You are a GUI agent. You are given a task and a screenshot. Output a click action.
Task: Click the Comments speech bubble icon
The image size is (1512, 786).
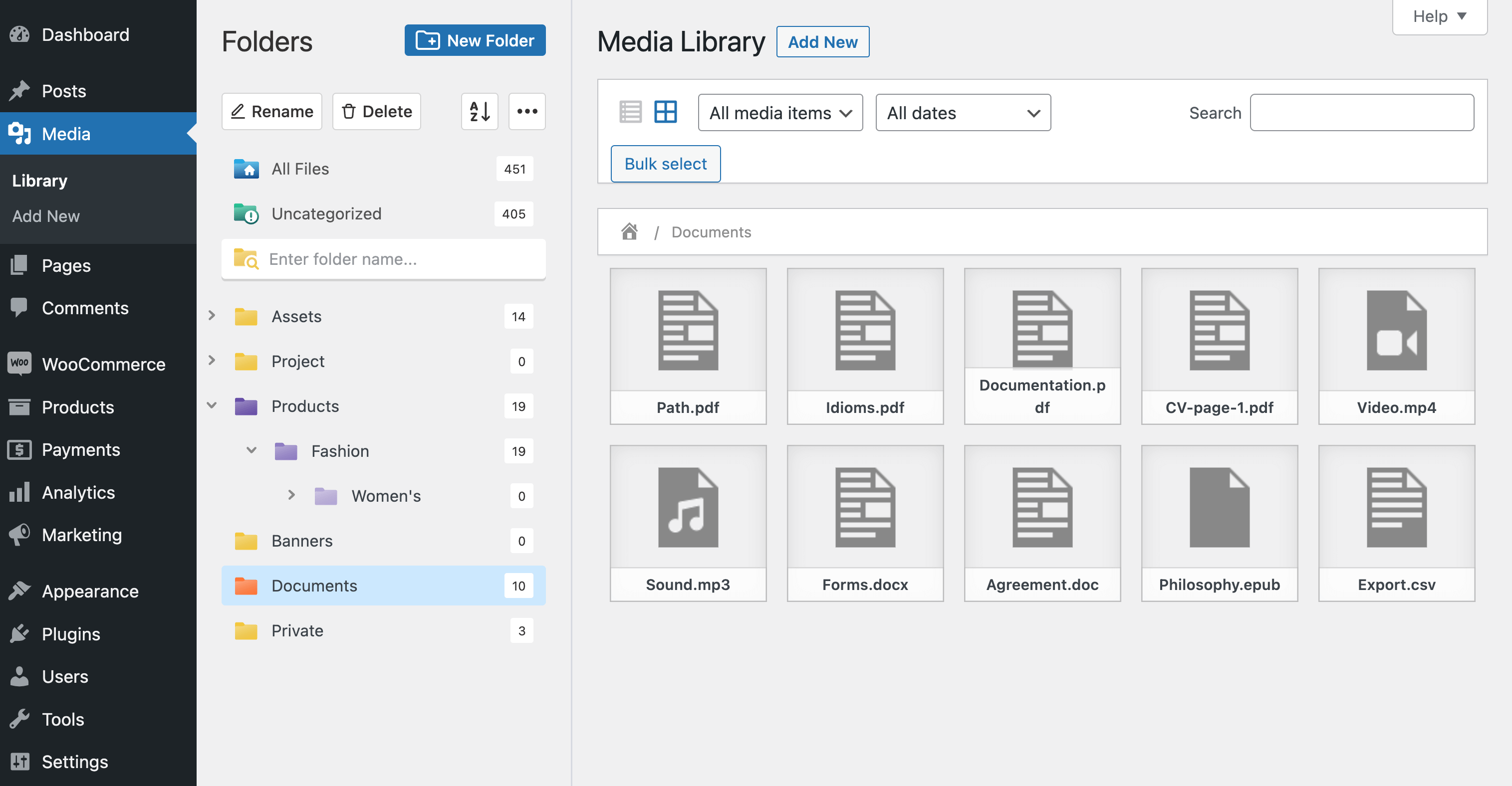[19, 307]
